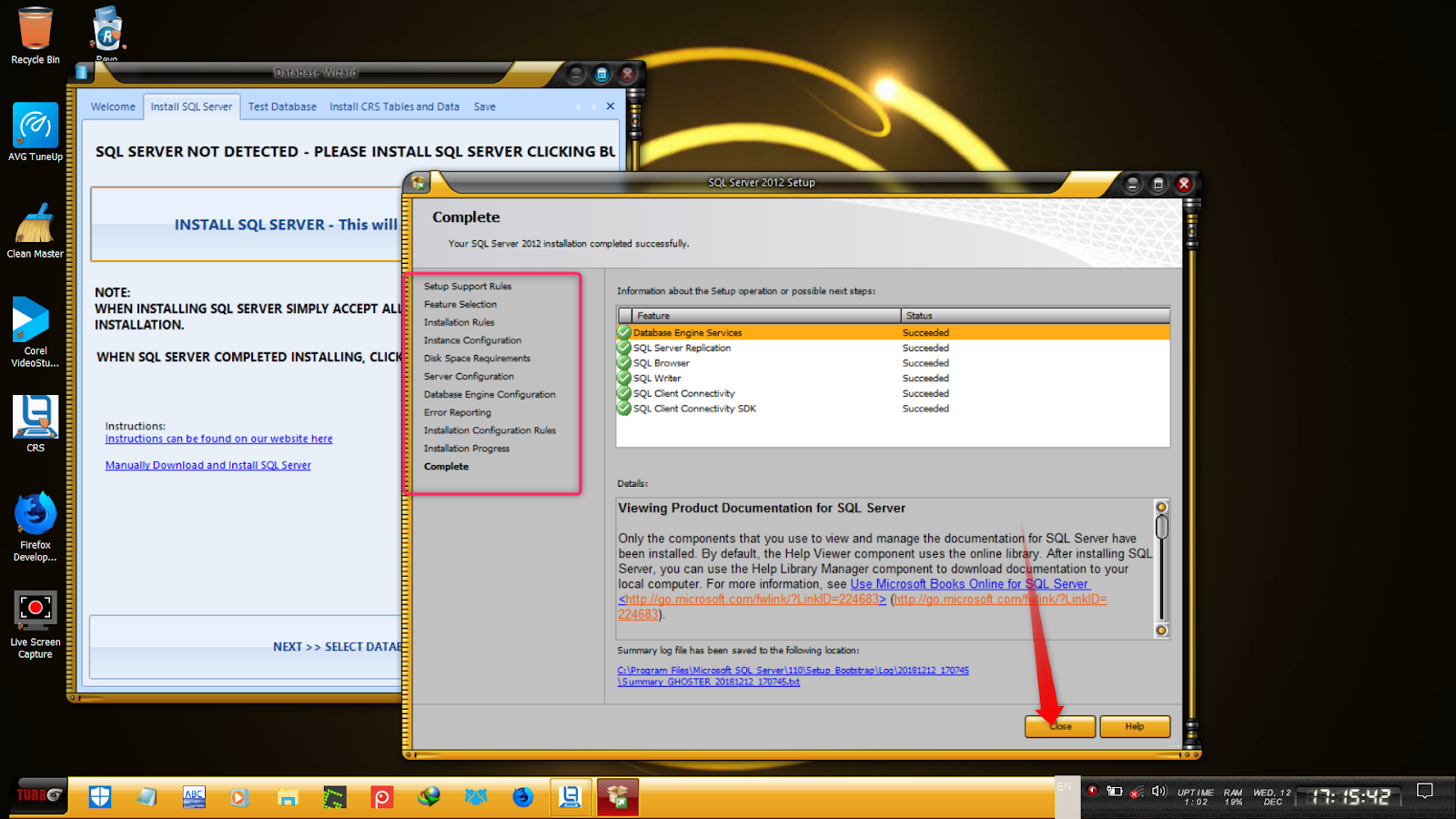Maximize the Database Wizard window

coord(602,74)
